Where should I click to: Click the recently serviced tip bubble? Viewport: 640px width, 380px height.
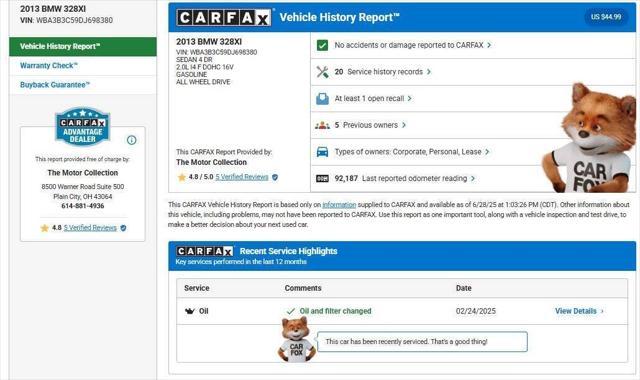(x=422, y=342)
